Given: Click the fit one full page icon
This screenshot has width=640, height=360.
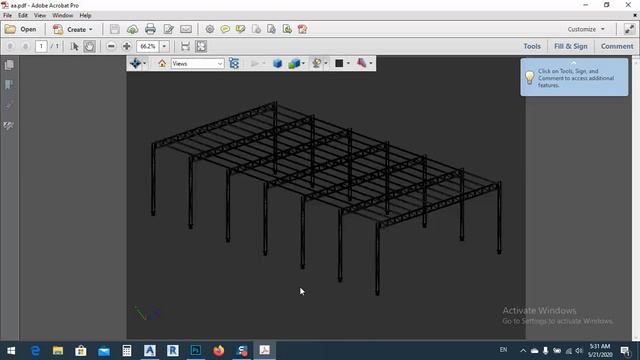Looking at the screenshot, I should click(201, 47).
